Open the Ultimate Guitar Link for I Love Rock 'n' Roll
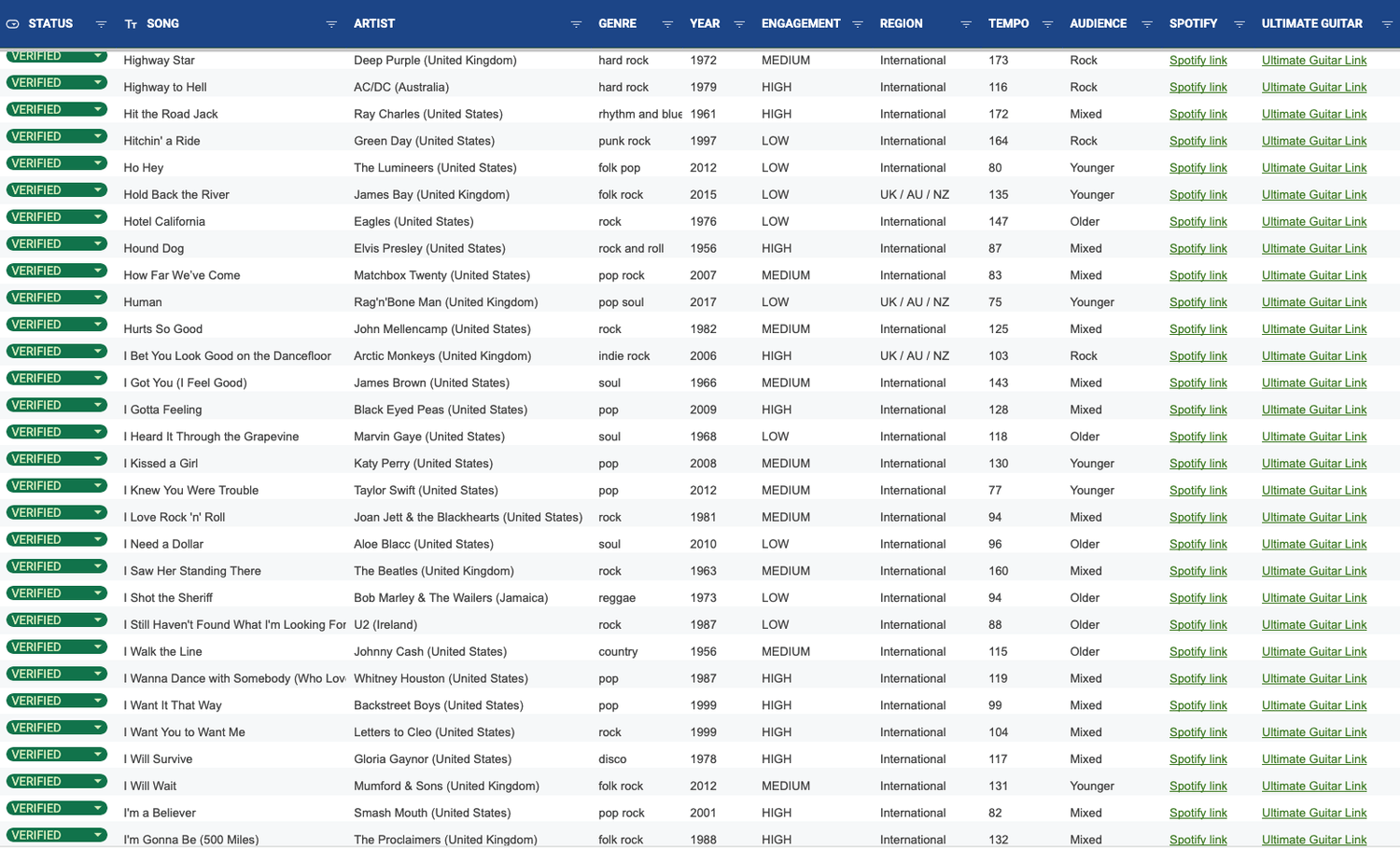Viewport: 1400px width, 849px height. click(1314, 518)
